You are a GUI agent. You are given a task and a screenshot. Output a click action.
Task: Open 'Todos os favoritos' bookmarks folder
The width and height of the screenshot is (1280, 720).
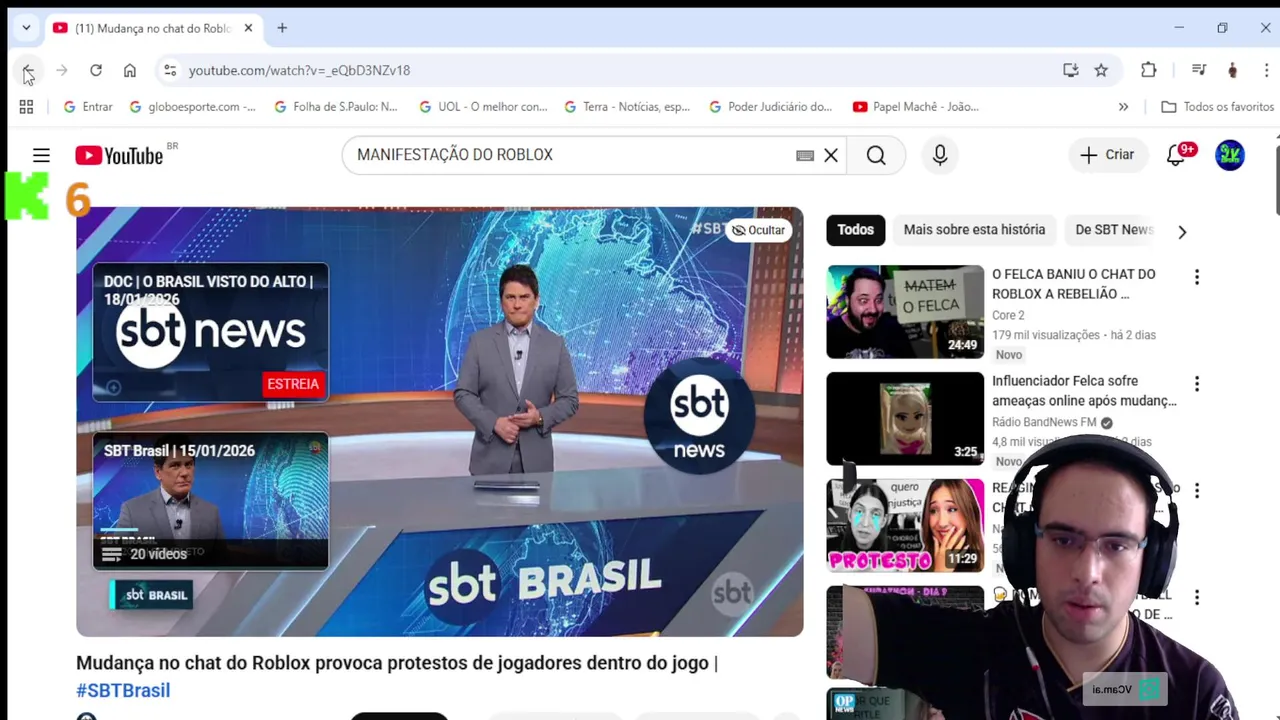tap(1217, 107)
